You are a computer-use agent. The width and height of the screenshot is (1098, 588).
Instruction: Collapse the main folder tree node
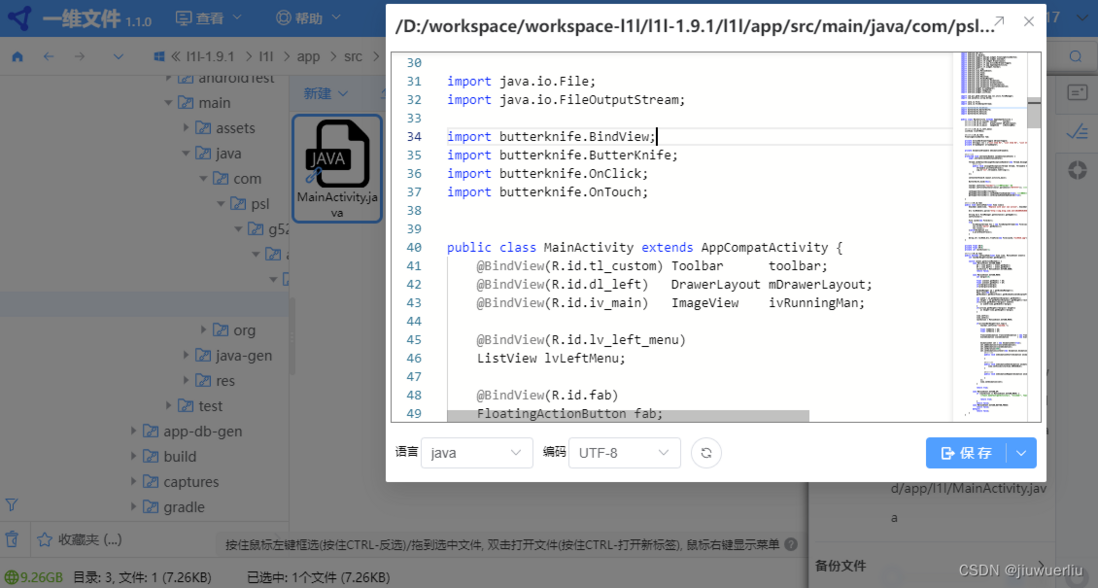[x=168, y=103]
